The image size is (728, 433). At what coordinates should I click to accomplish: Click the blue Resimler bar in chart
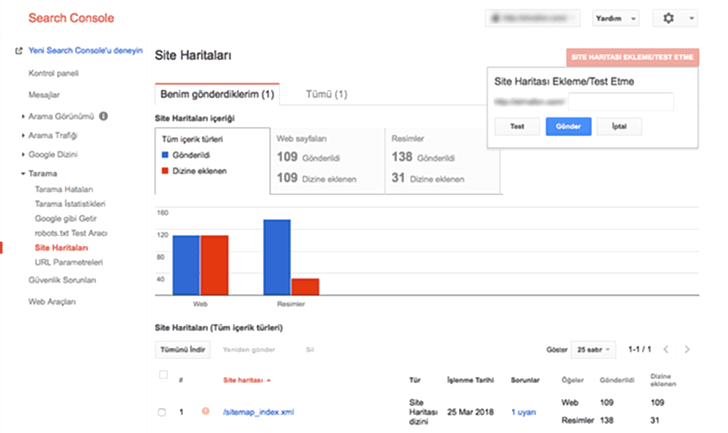(277, 257)
